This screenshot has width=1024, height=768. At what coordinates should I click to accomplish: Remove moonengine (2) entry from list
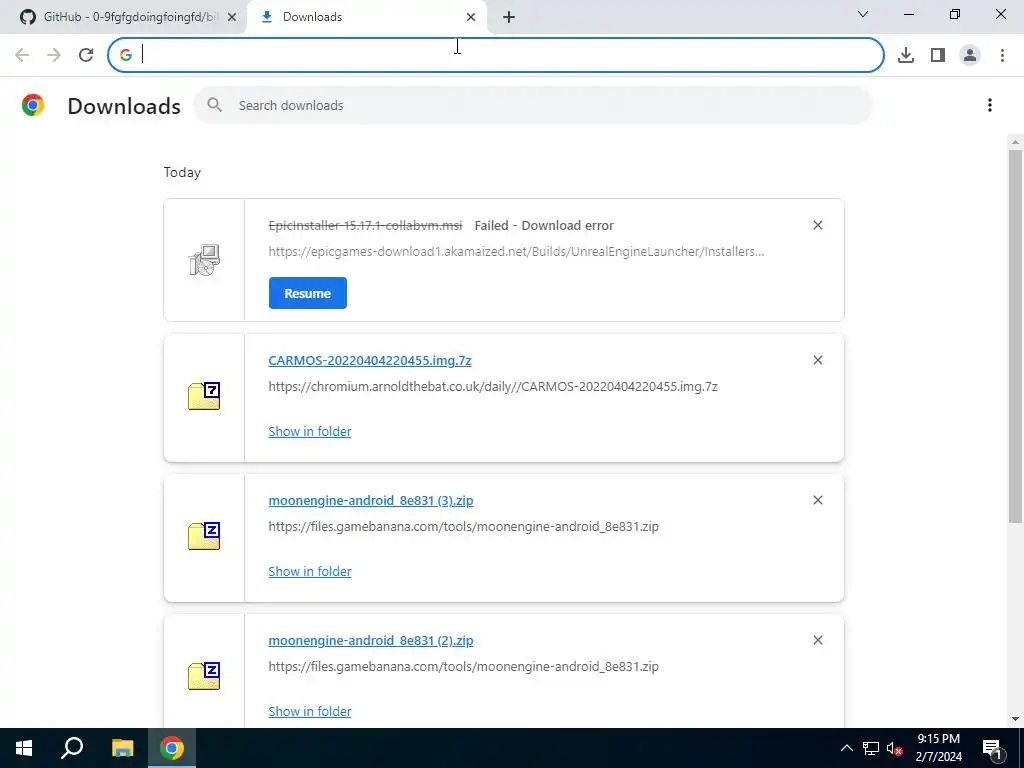pos(818,641)
